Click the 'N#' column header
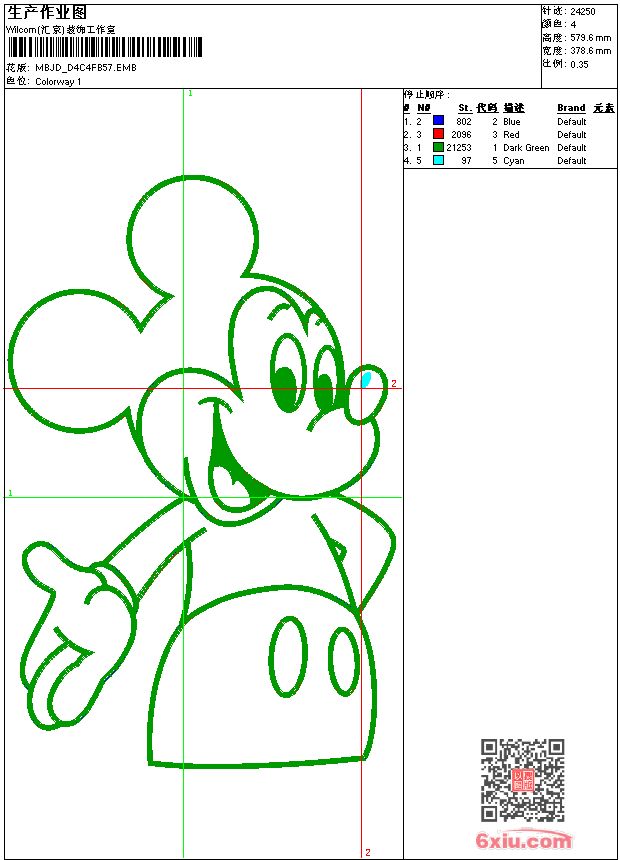Viewport: 620px width, 860px height. (424, 108)
